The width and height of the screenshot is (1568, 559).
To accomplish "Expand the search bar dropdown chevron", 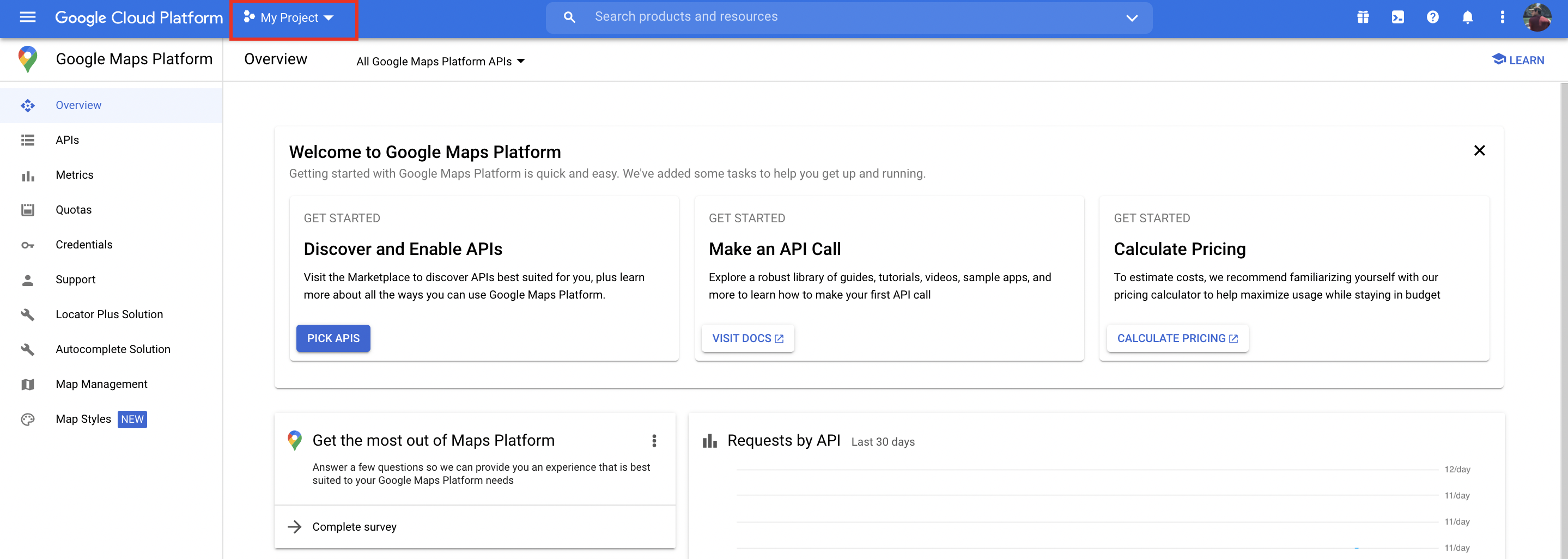I will tap(1132, 17).
